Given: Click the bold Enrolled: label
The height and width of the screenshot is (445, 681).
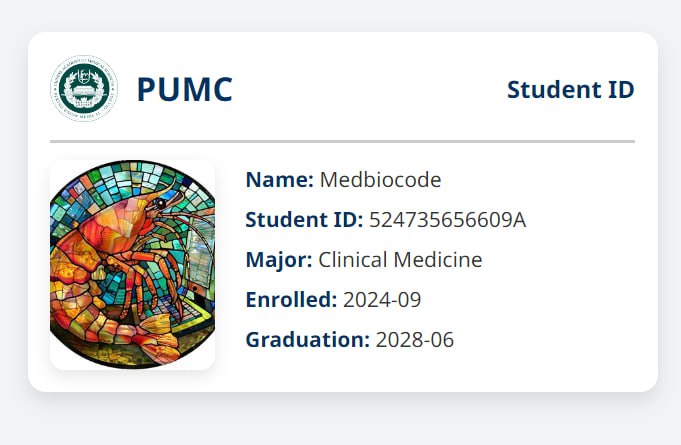Looking at the screenshot, I should pos(291,300).
